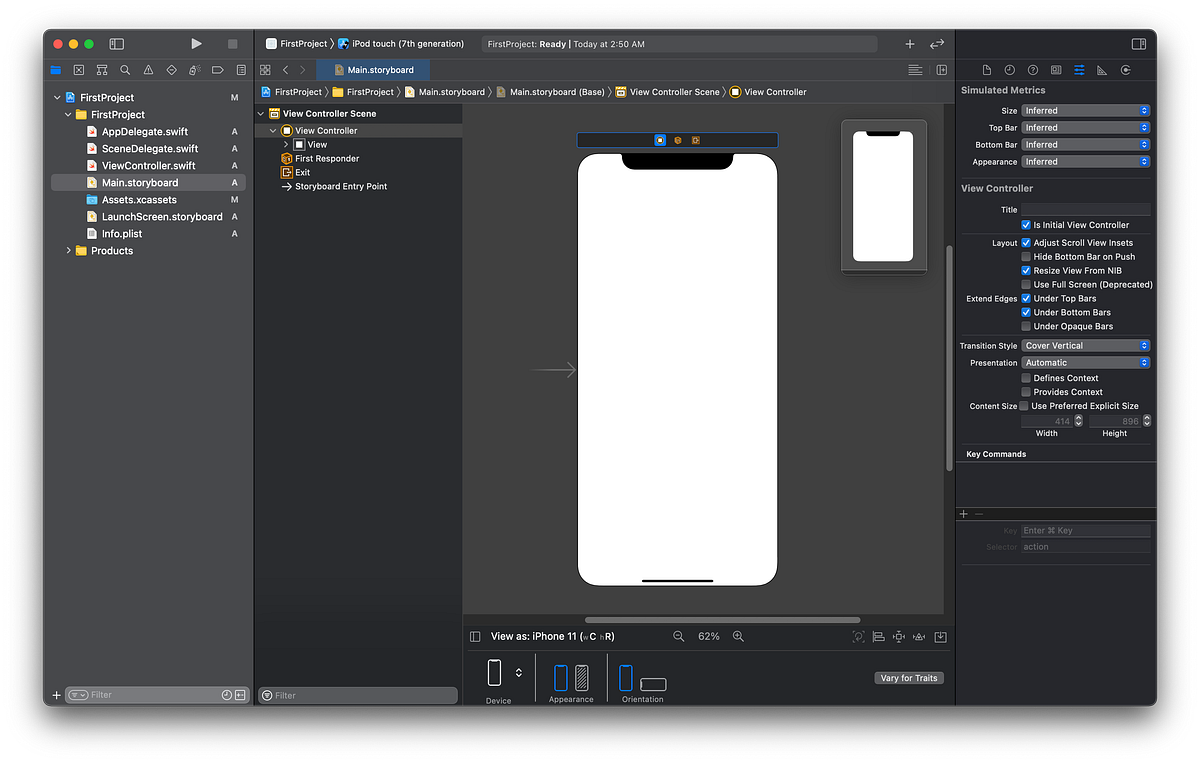Open the Connections inspector
Image resolution: width=1200 pixels, height=763 pixels.
[x=1124, y=70]
